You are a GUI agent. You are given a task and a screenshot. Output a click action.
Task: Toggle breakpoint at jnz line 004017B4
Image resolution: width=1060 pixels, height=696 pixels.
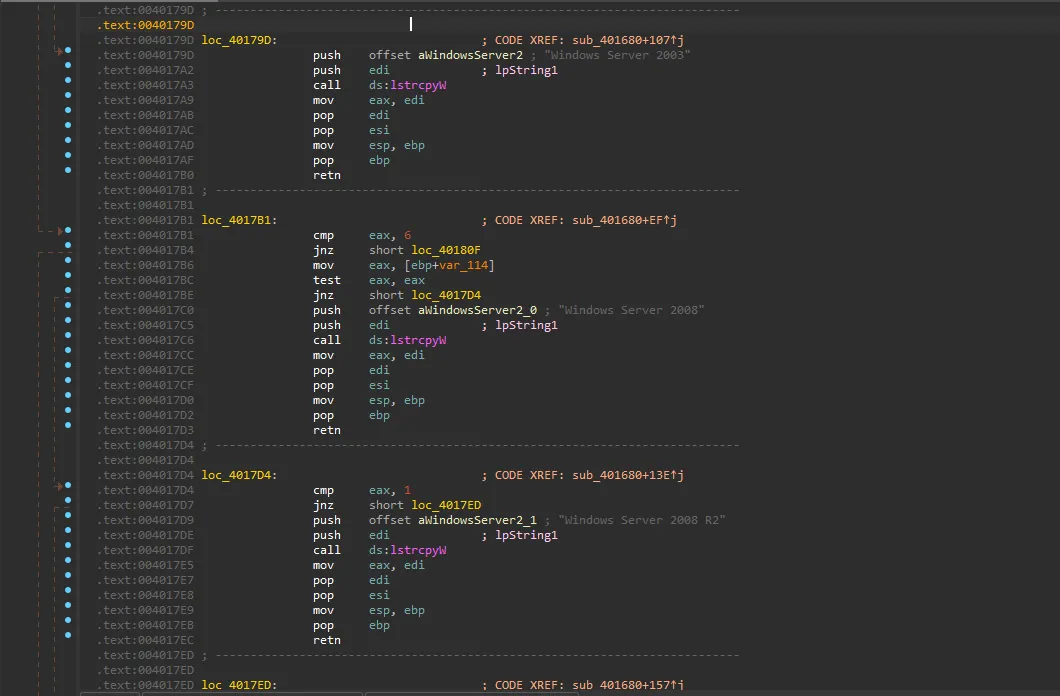coord(68,245)
